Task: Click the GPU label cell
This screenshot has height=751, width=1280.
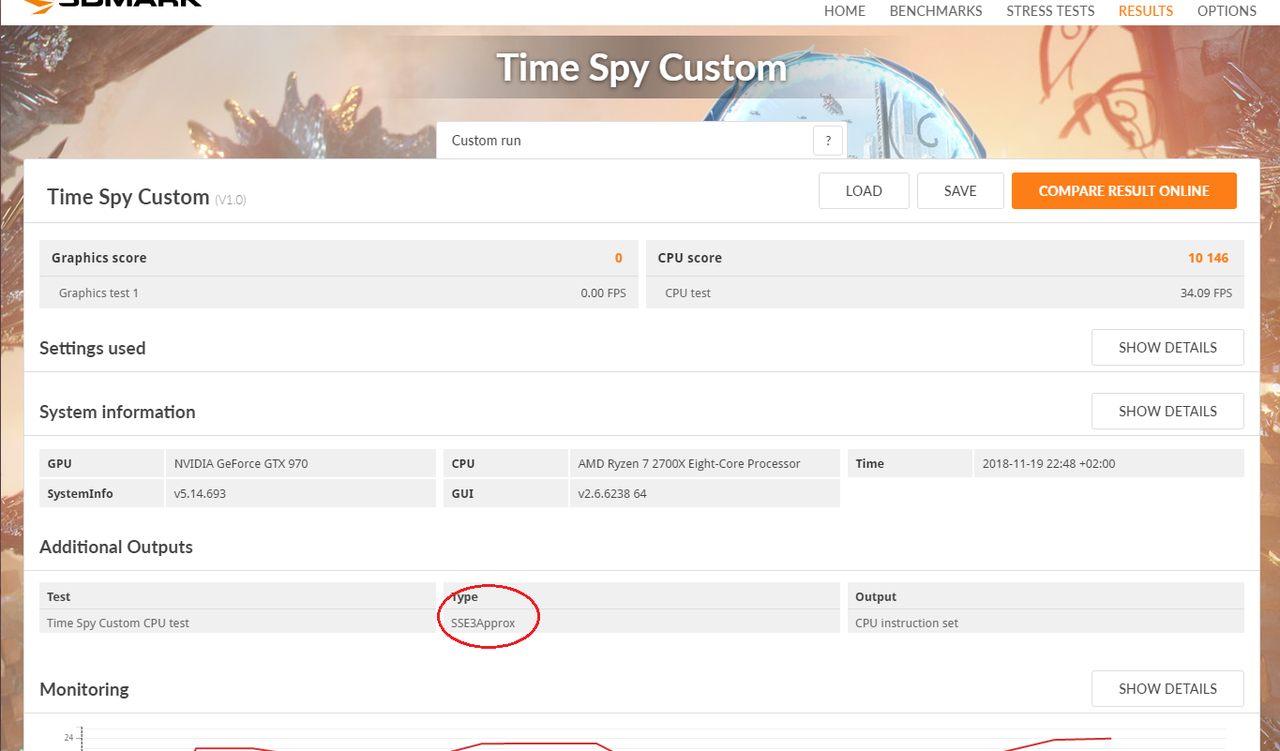Action: click(x=102, y=464)
